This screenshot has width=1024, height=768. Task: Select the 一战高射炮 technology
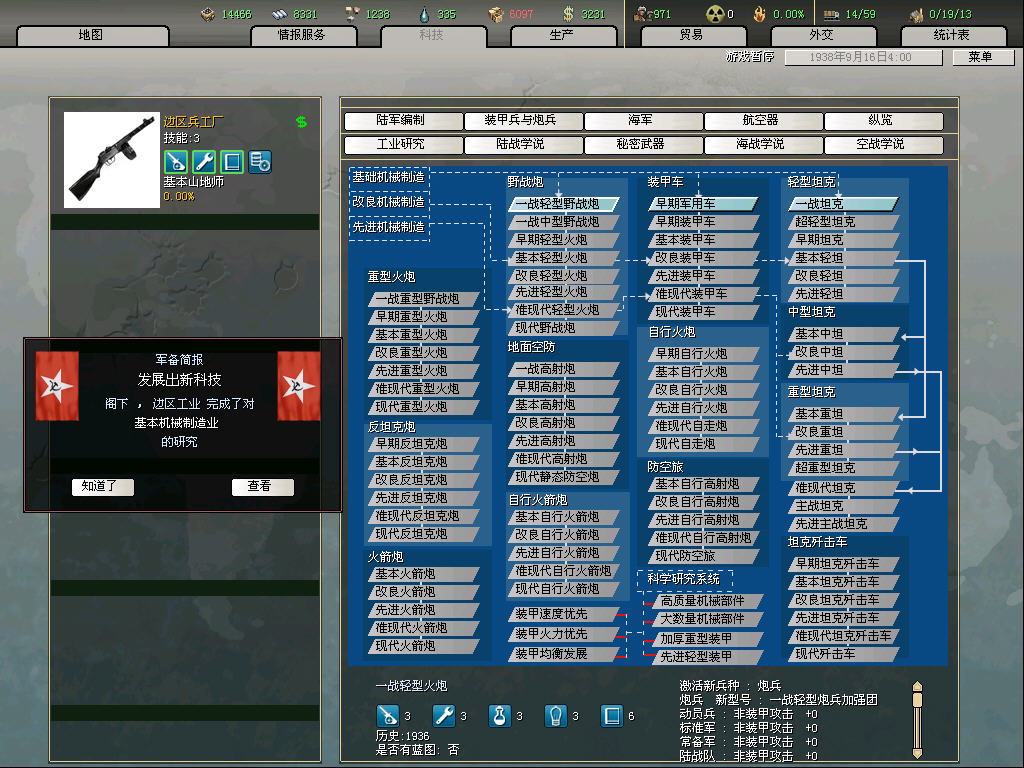tap(563, 370)
